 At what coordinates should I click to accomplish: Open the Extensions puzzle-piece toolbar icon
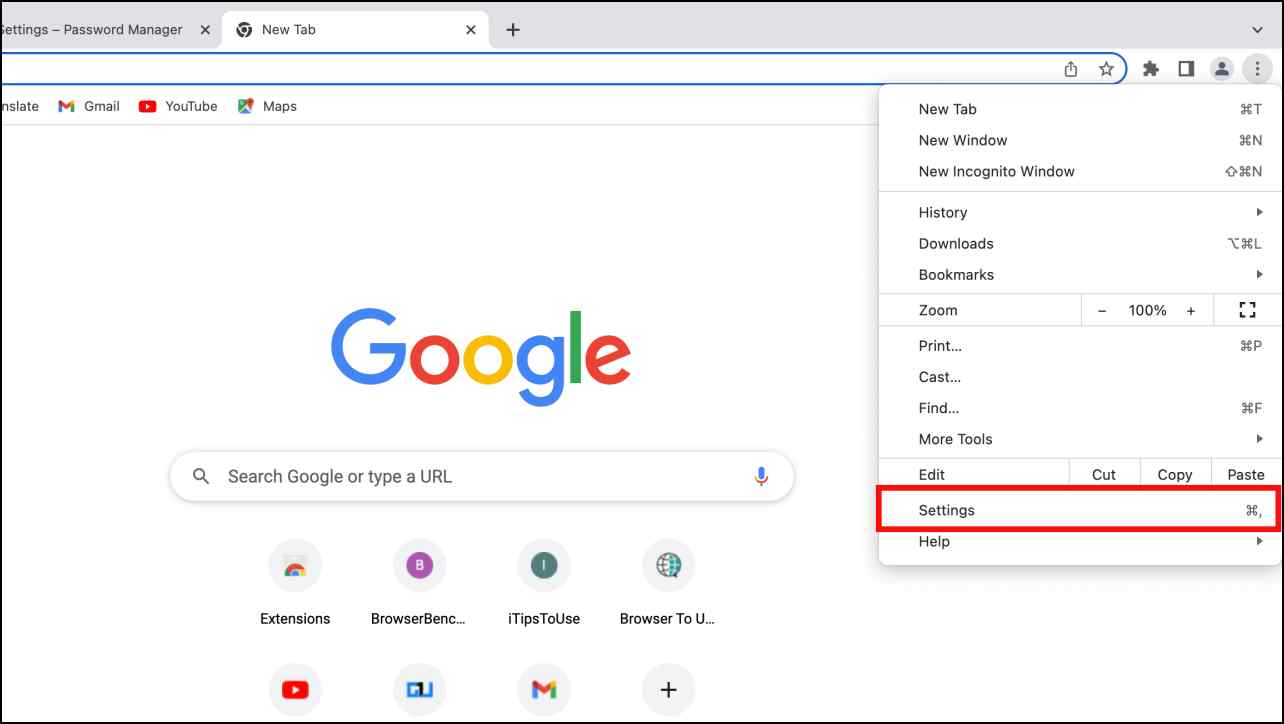[x=1151, y=69]
